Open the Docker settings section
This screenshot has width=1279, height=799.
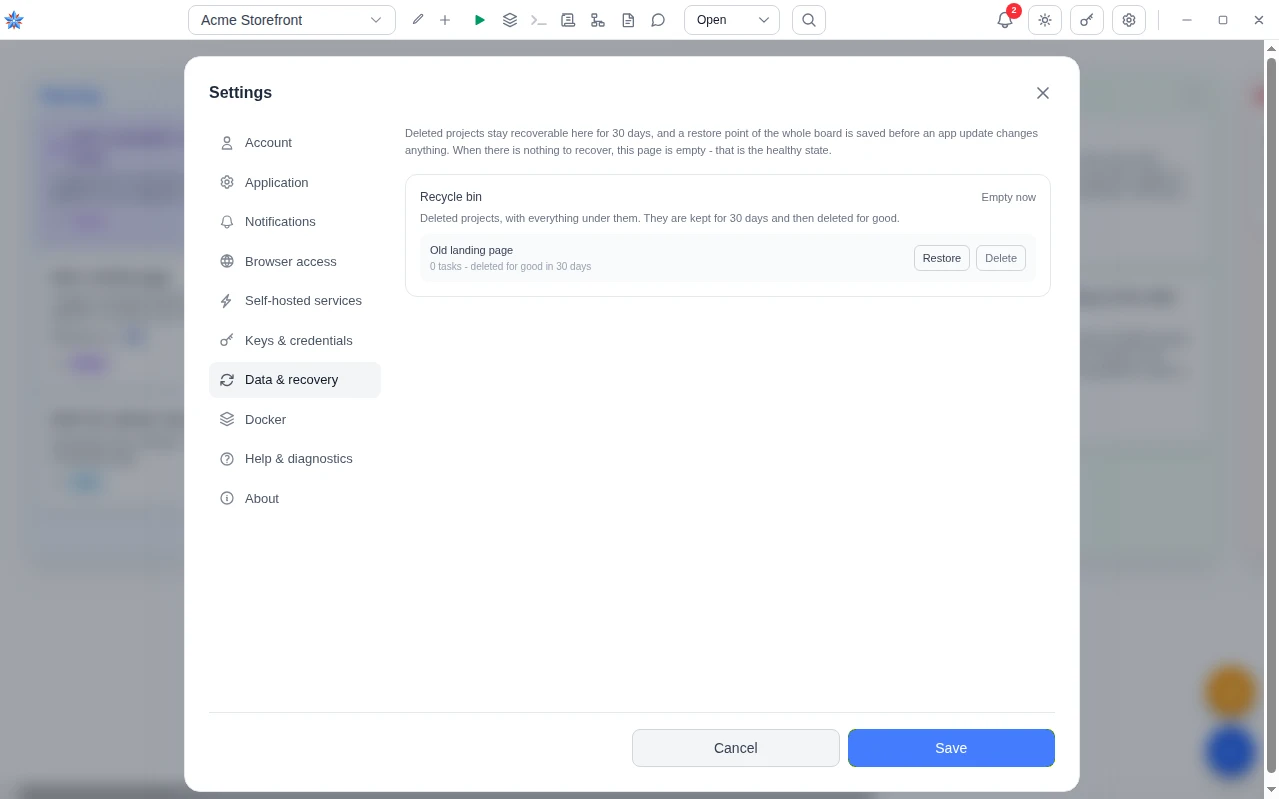295,419
